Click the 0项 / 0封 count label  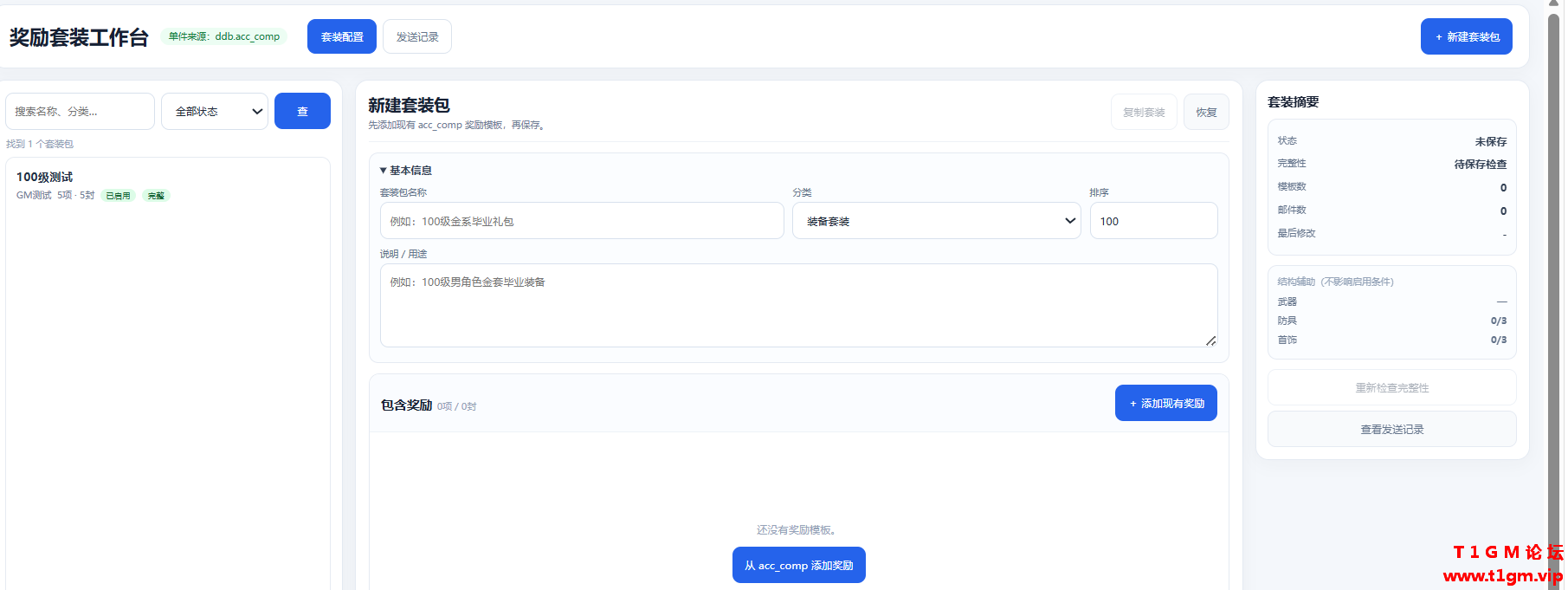coord(456,406)
